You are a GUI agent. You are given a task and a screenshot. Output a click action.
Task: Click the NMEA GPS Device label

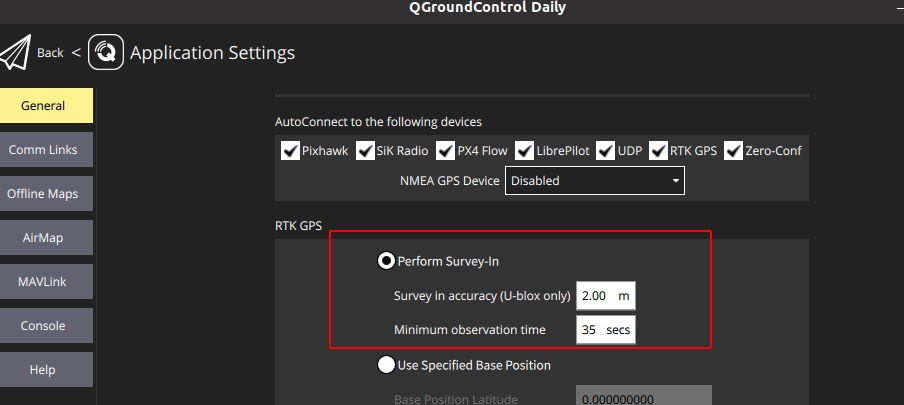[450, 181]
